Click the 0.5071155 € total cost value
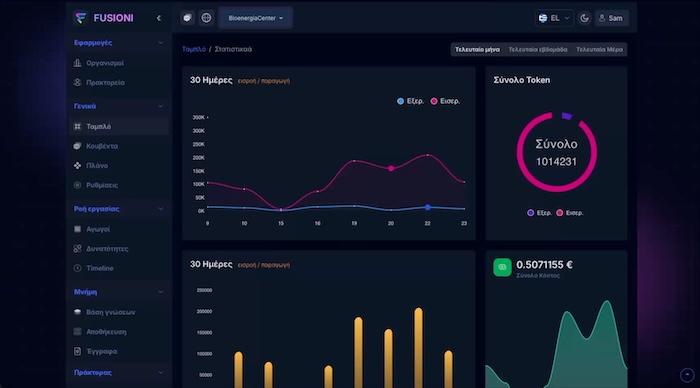The height and width of the screenshot is (388, 700). point(544,265)
